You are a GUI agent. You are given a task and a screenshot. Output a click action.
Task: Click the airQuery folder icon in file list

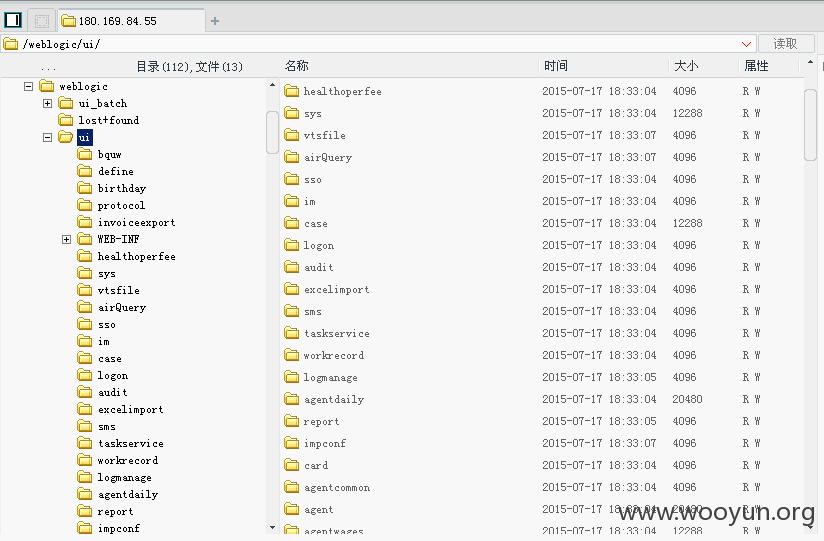[x=292, y=157]
